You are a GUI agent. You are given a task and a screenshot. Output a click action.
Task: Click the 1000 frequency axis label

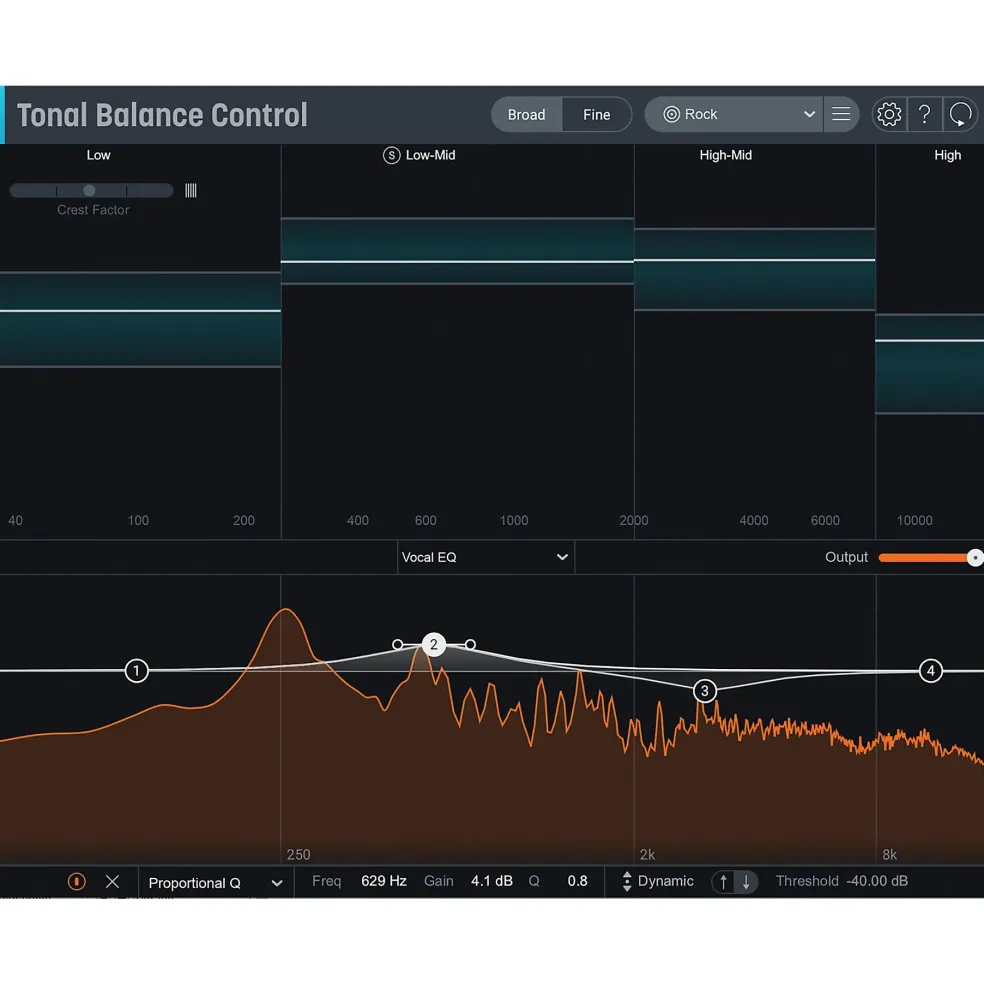click(513, 520)
